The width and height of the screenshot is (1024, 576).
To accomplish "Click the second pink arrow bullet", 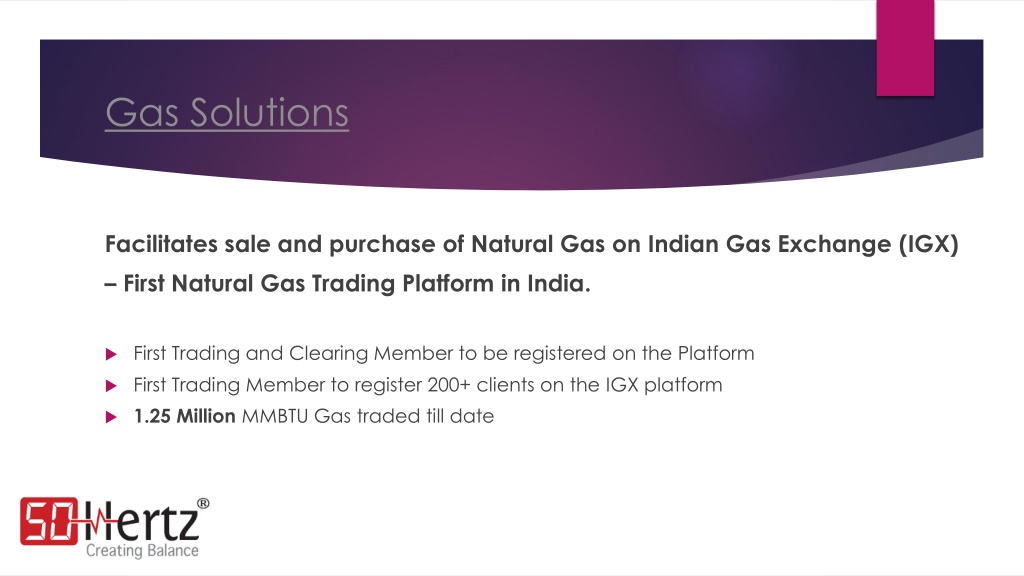I will click(111, 385).
